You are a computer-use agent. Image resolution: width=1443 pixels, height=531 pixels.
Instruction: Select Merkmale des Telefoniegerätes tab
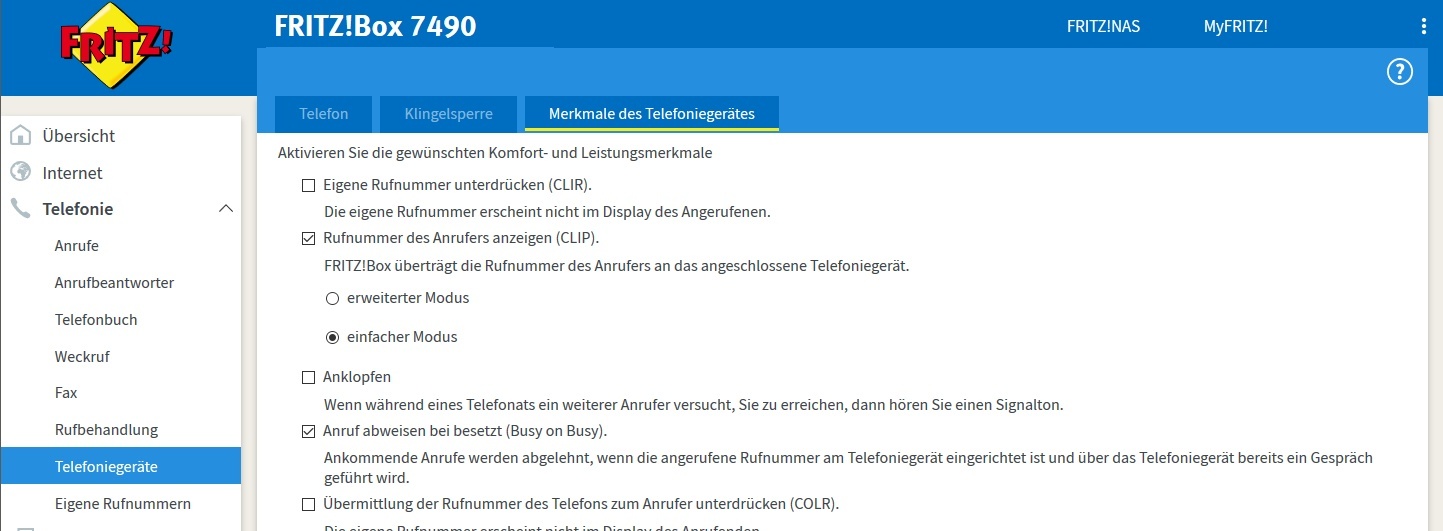coord(652,114)
